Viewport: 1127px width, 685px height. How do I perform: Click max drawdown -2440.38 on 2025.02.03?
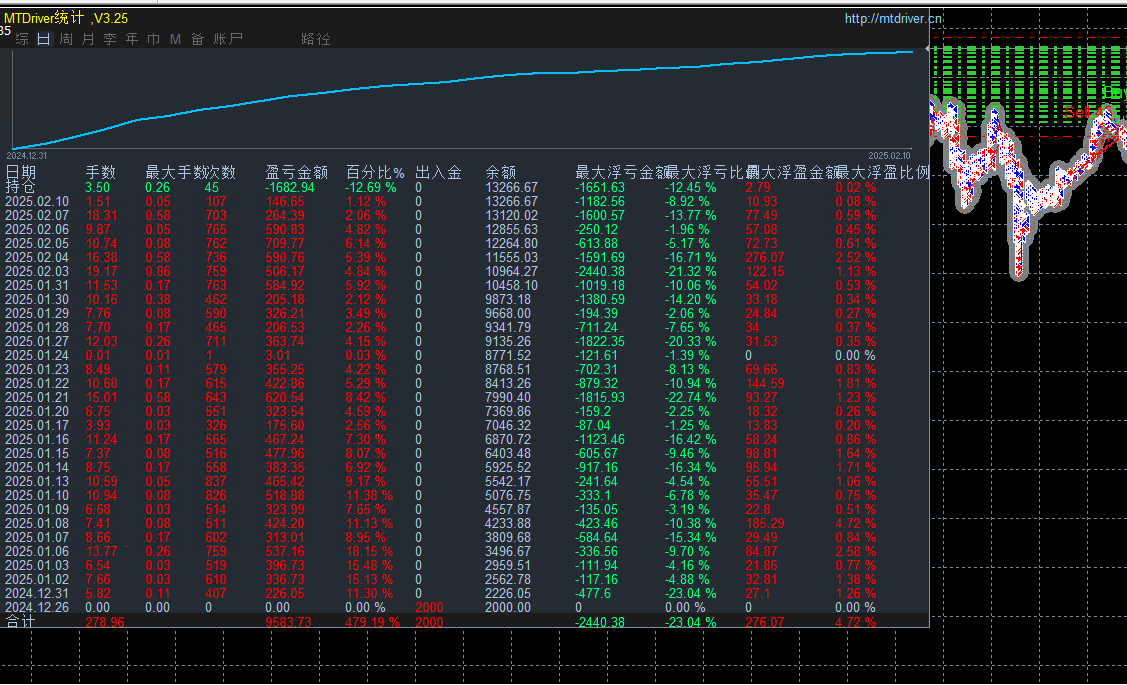point(599,272)
